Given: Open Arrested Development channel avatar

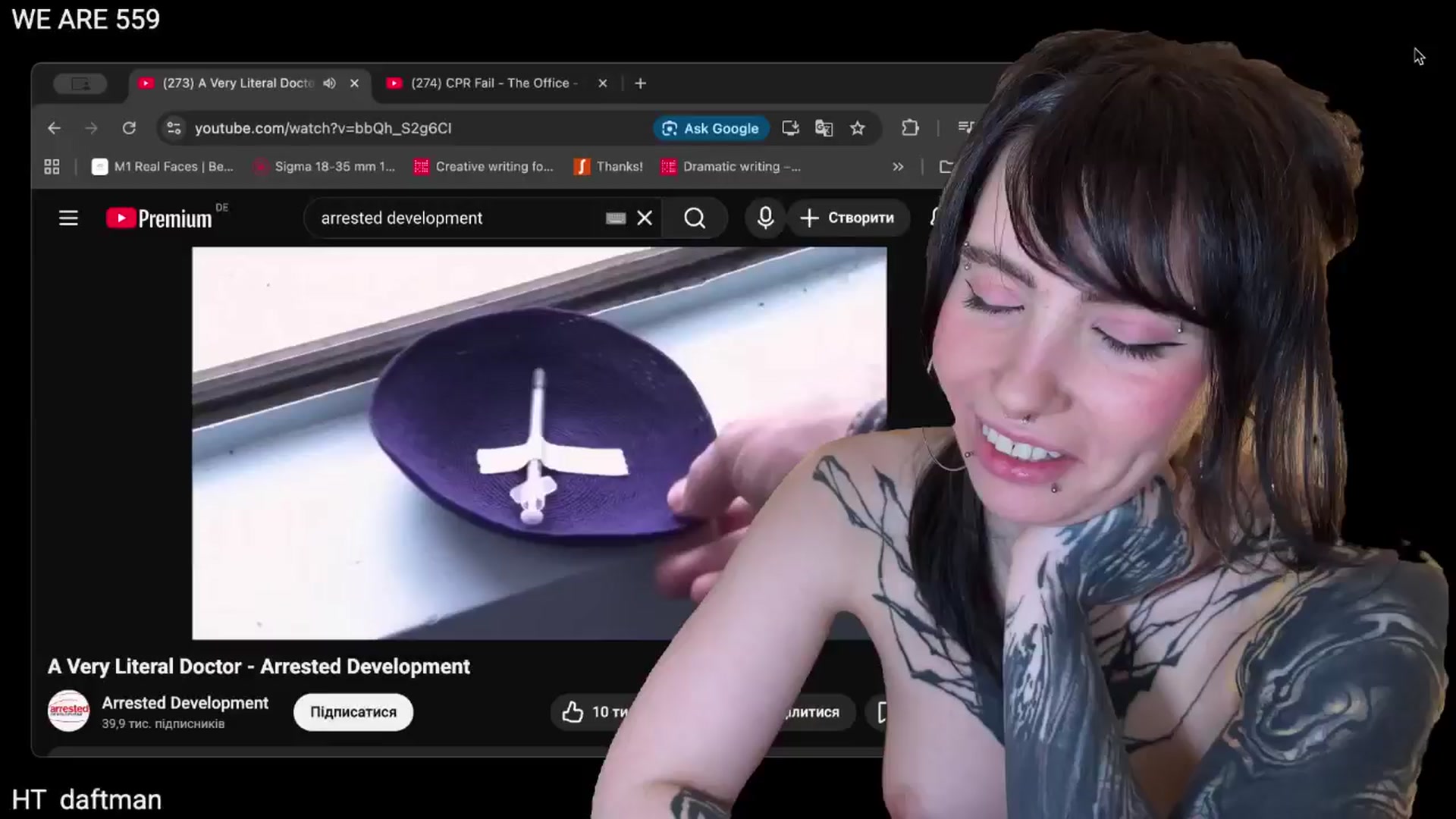Looking at the screenshot, I should [68, 711].
